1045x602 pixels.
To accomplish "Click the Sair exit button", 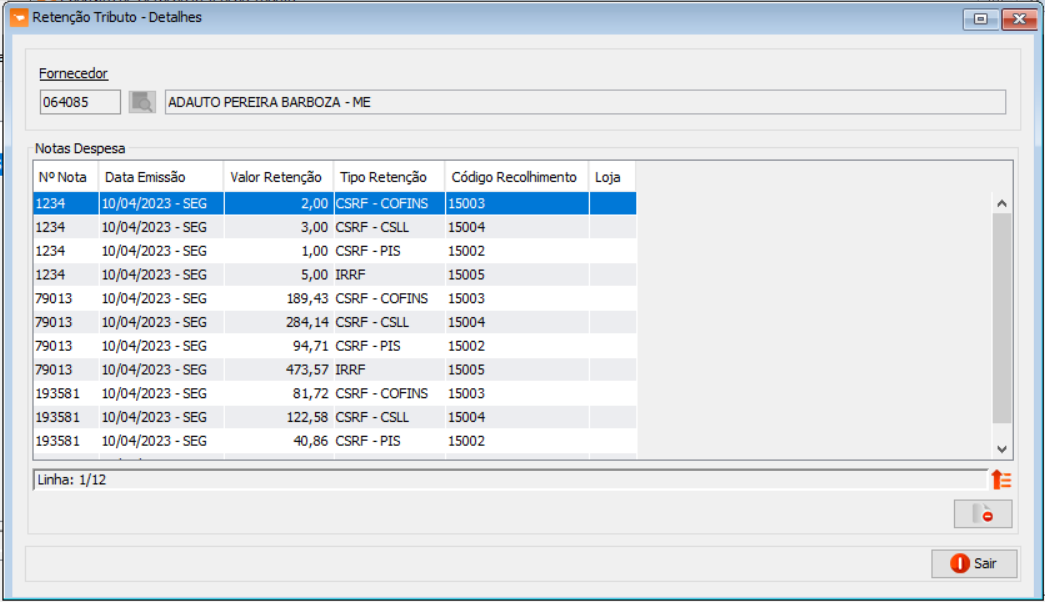I will coord(974,563).
